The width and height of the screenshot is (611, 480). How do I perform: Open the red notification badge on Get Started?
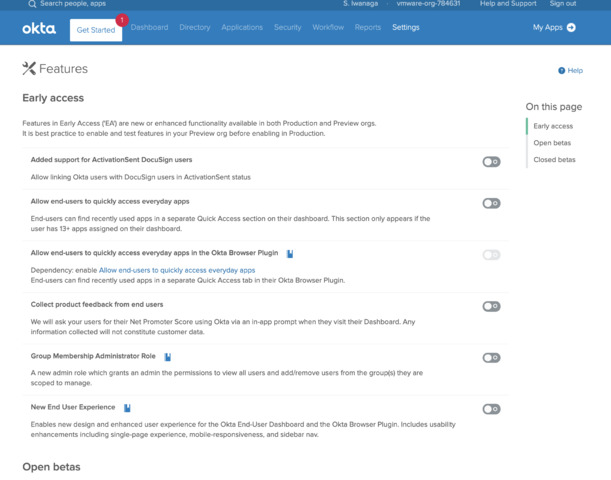click(x=122, y=20)
